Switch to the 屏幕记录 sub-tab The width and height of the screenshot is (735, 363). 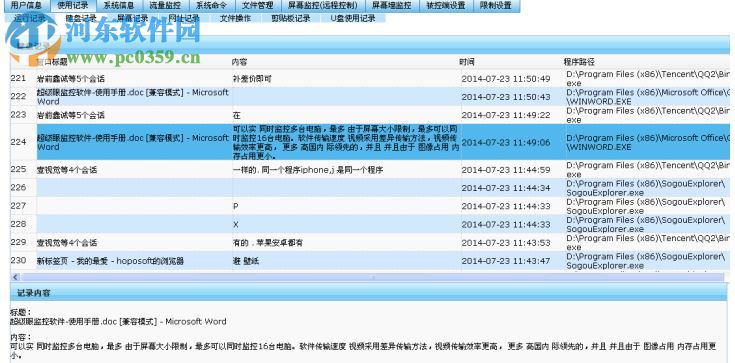pos(133,18)
